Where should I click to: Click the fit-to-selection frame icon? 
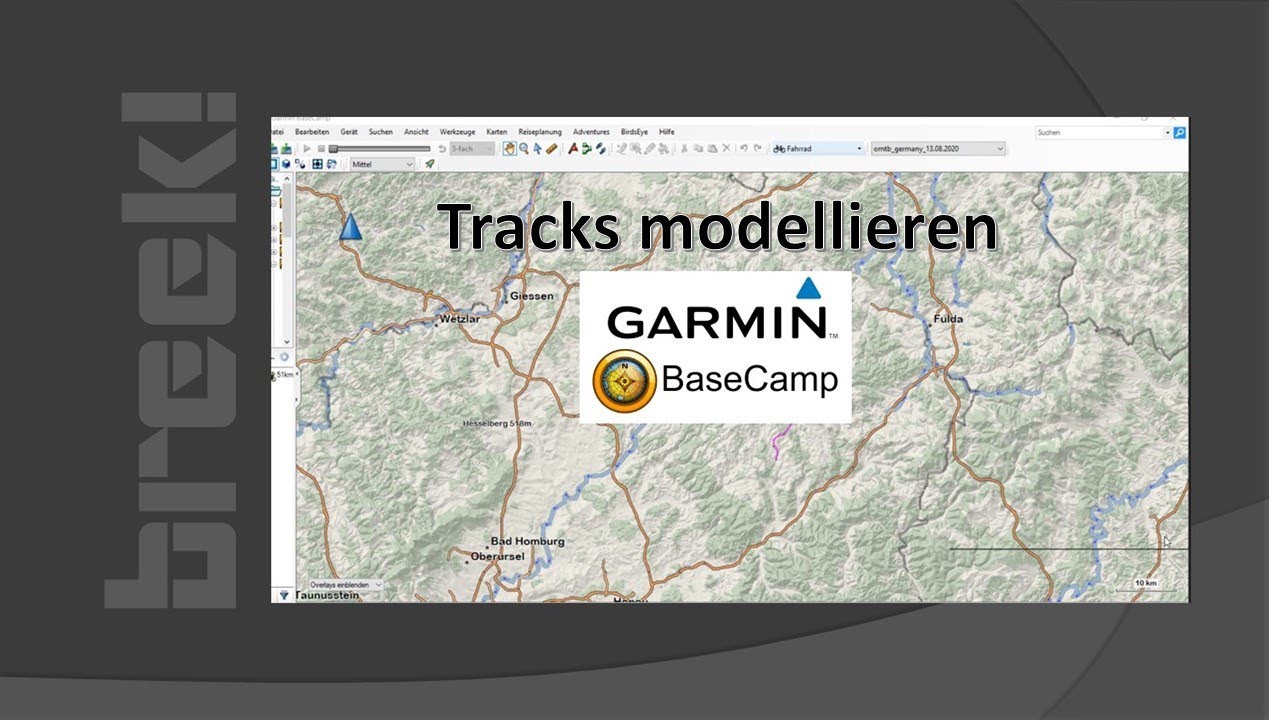[317, 164]
